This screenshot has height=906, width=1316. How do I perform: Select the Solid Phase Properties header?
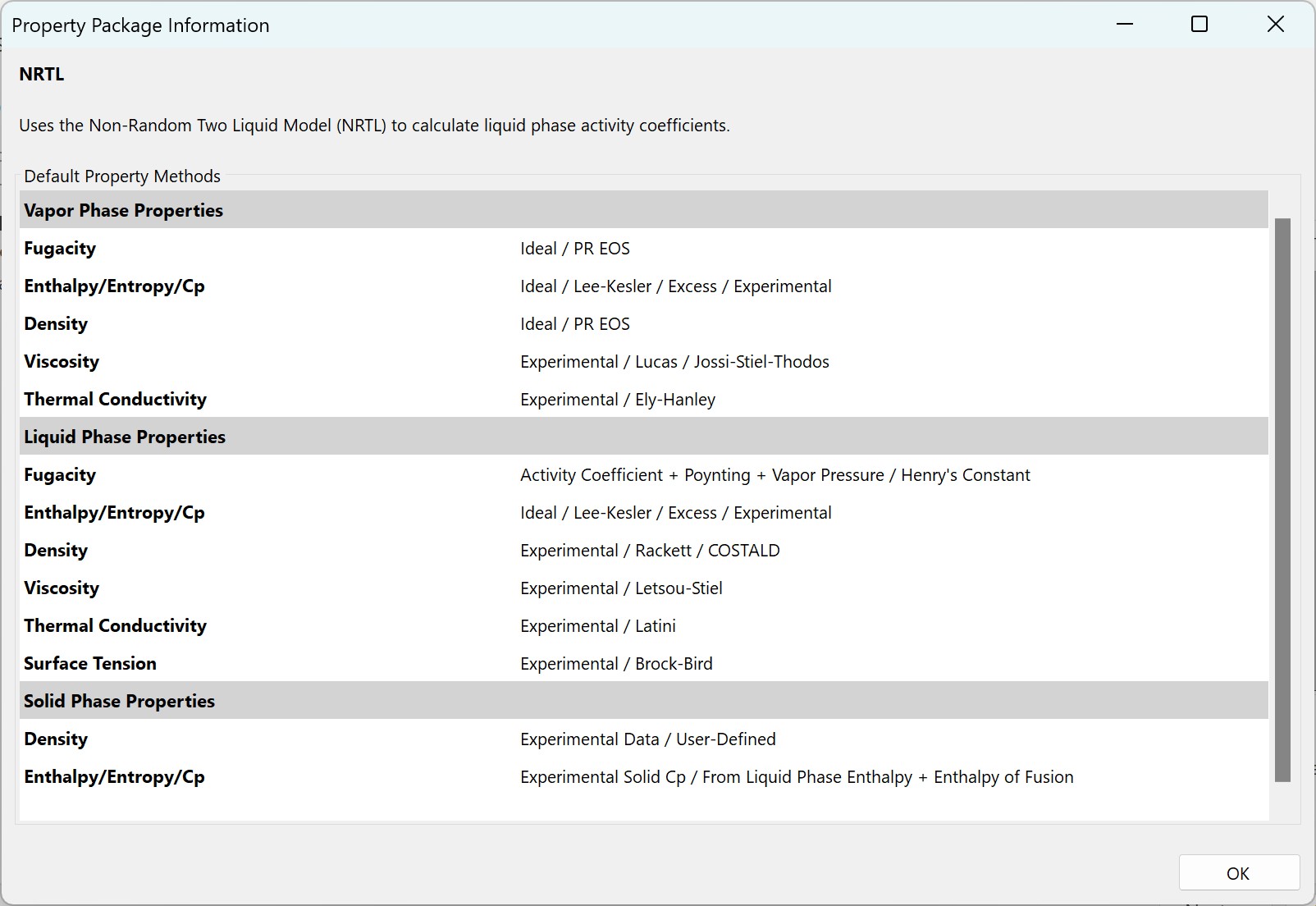pos(119,701)
